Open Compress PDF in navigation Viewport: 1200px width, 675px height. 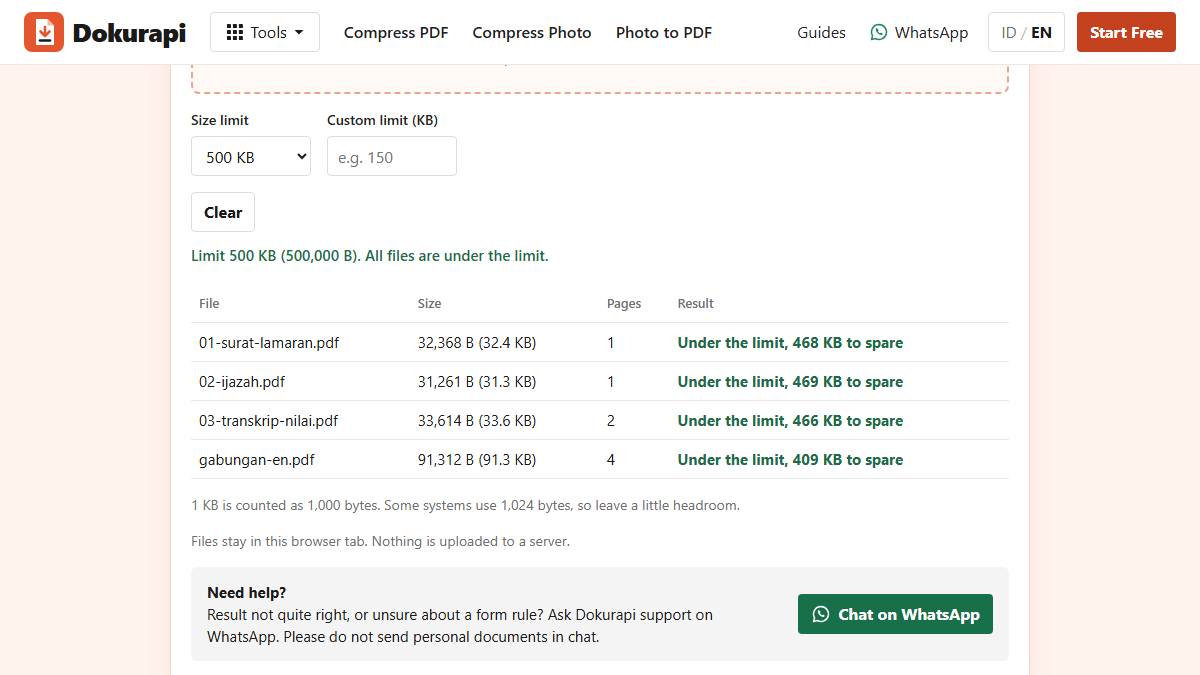click(x=396, y=32)
